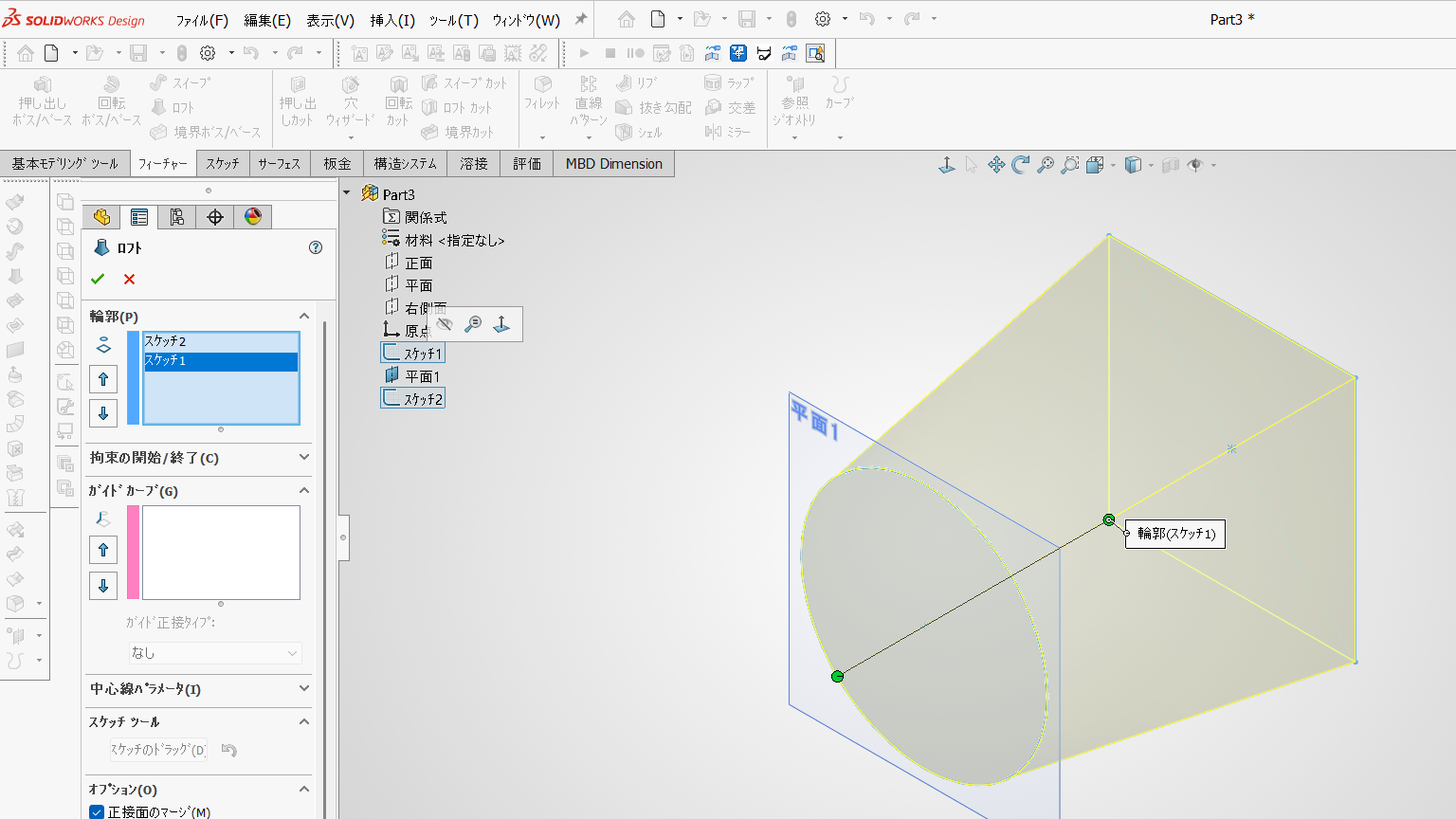This screenshot has width=1456, height=819.
Task: Select the PropertyManager panel tab icon
Action: (139, 217)
